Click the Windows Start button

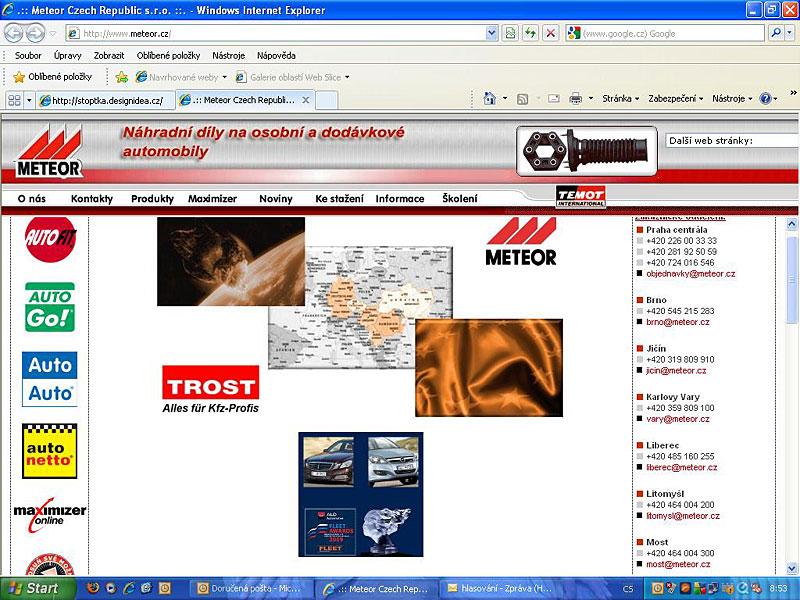point(38,588)
